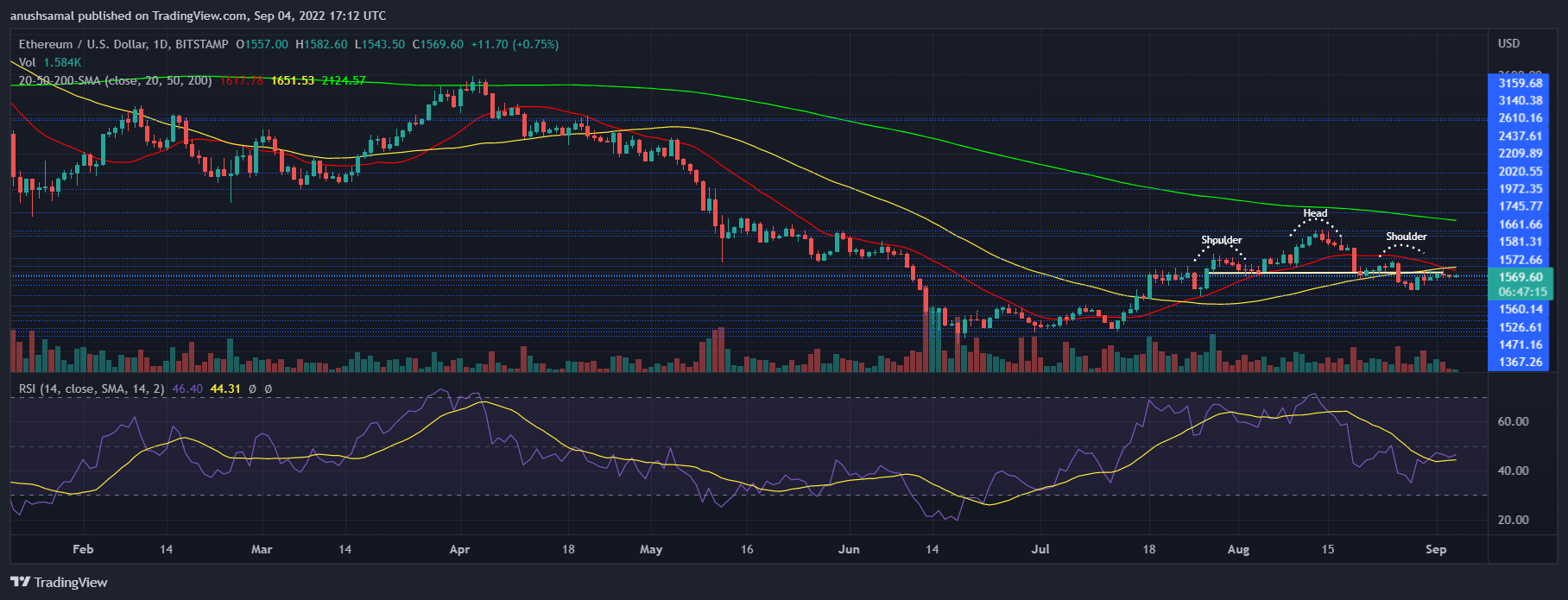
Task: Click the right 'Shoulder' annotation label
Action: (x=1407, y=237)
